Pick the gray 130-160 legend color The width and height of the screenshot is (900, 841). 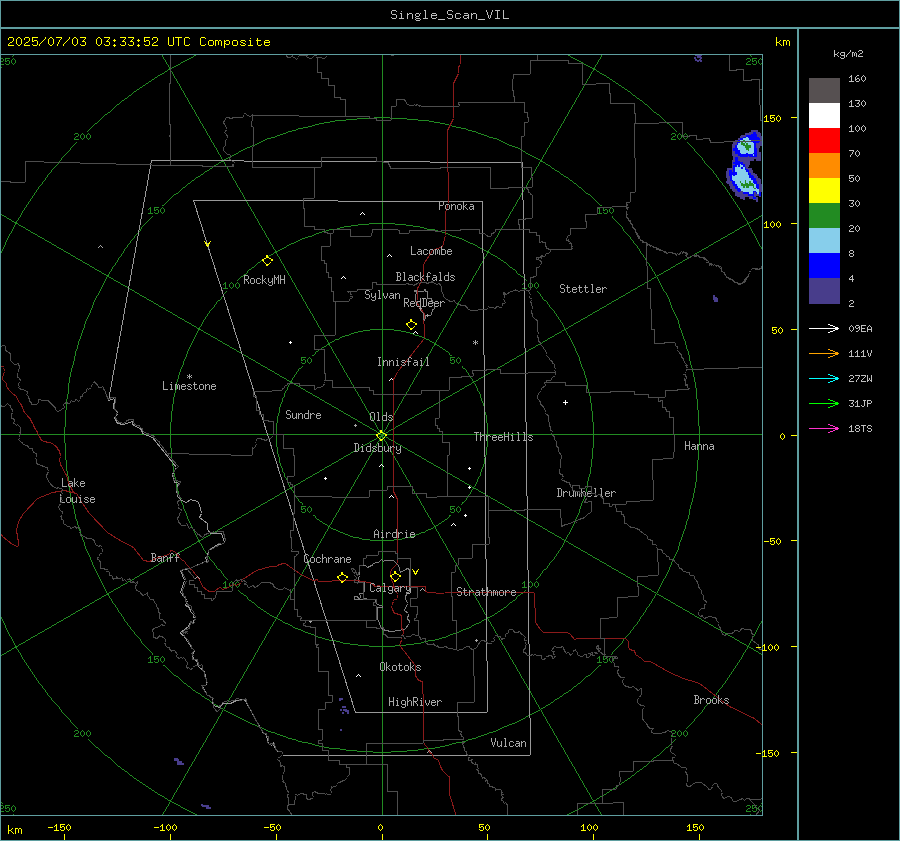pos(824,91)
